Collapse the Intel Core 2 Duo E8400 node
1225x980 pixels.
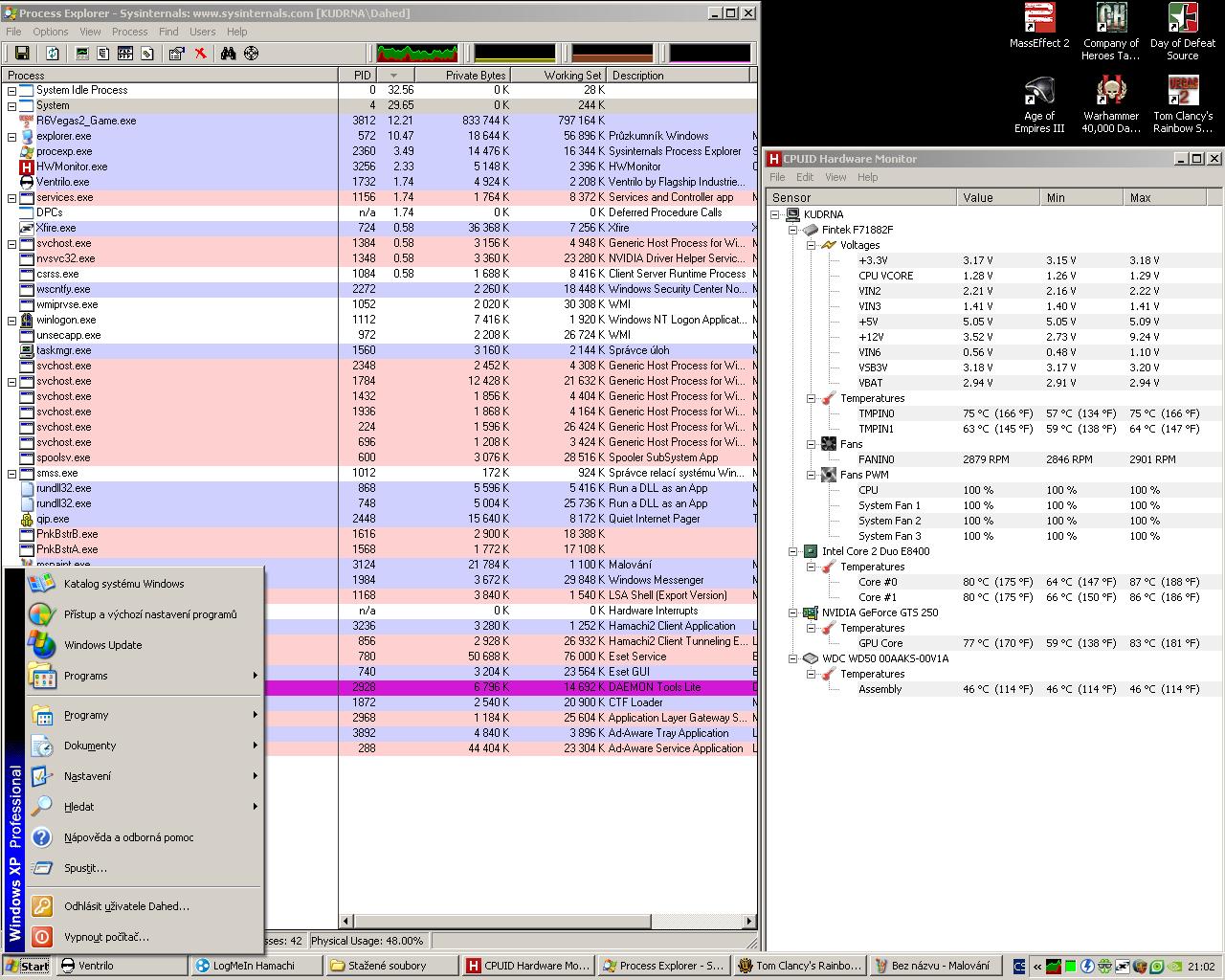(x=793, y=551)
